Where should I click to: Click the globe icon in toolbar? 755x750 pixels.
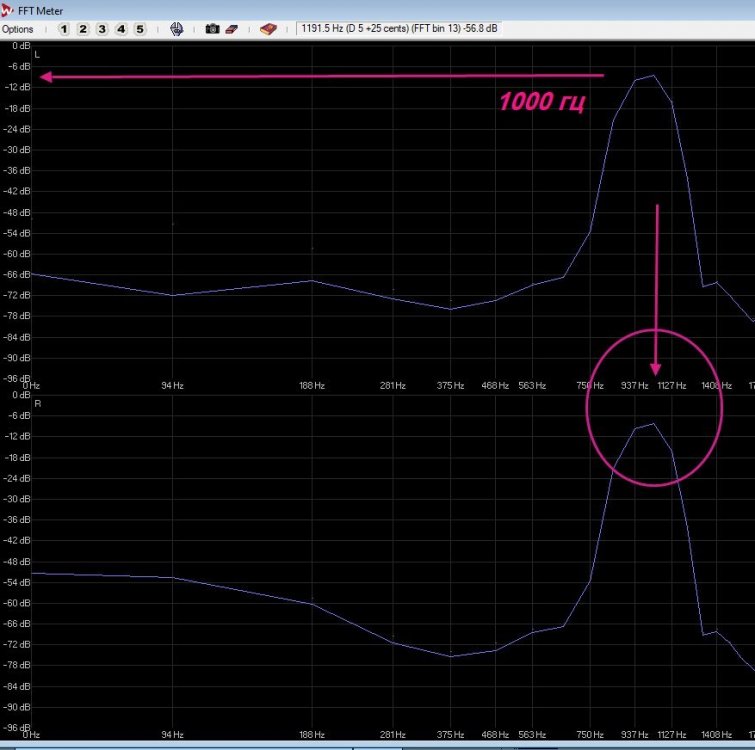point(176,29)
